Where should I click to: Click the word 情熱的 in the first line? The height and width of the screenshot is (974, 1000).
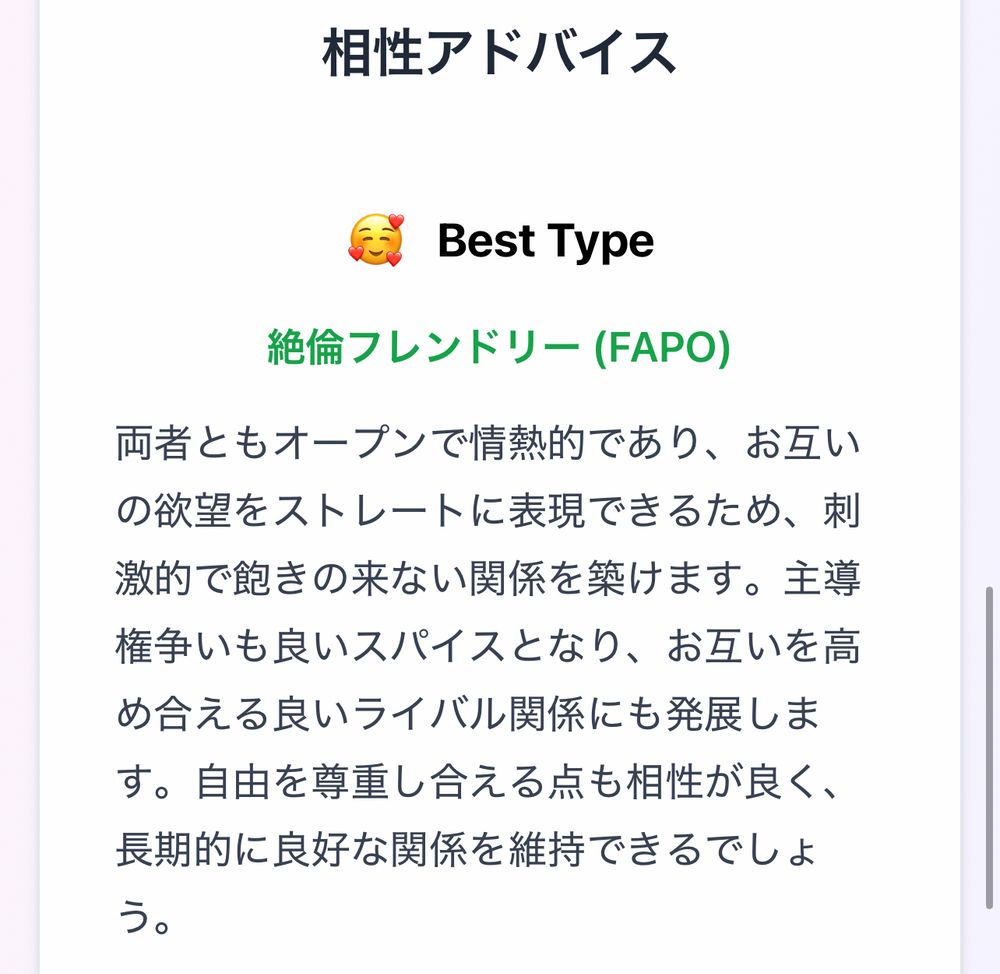(528, 443)
